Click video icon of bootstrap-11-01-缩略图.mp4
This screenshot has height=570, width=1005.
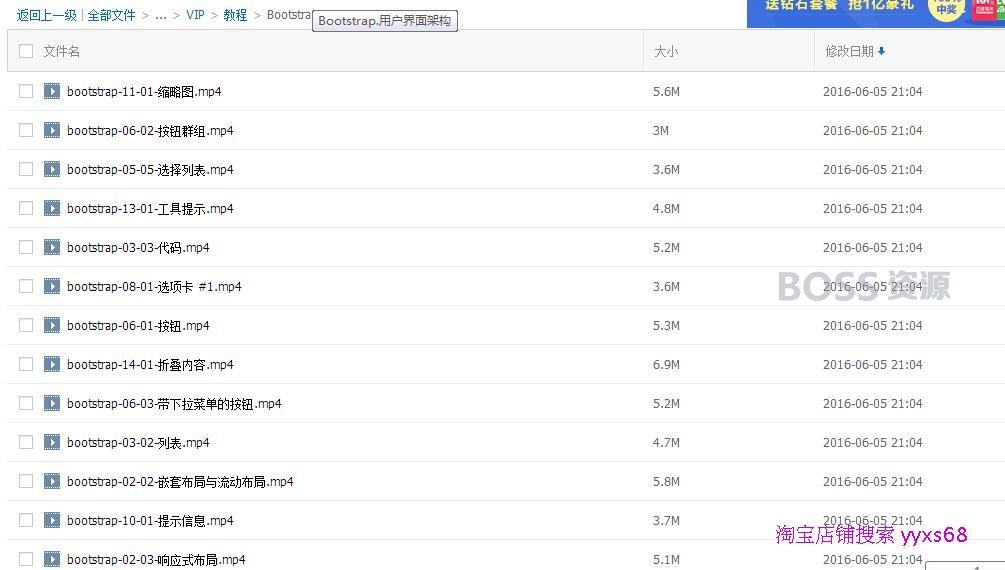[52, 91]
